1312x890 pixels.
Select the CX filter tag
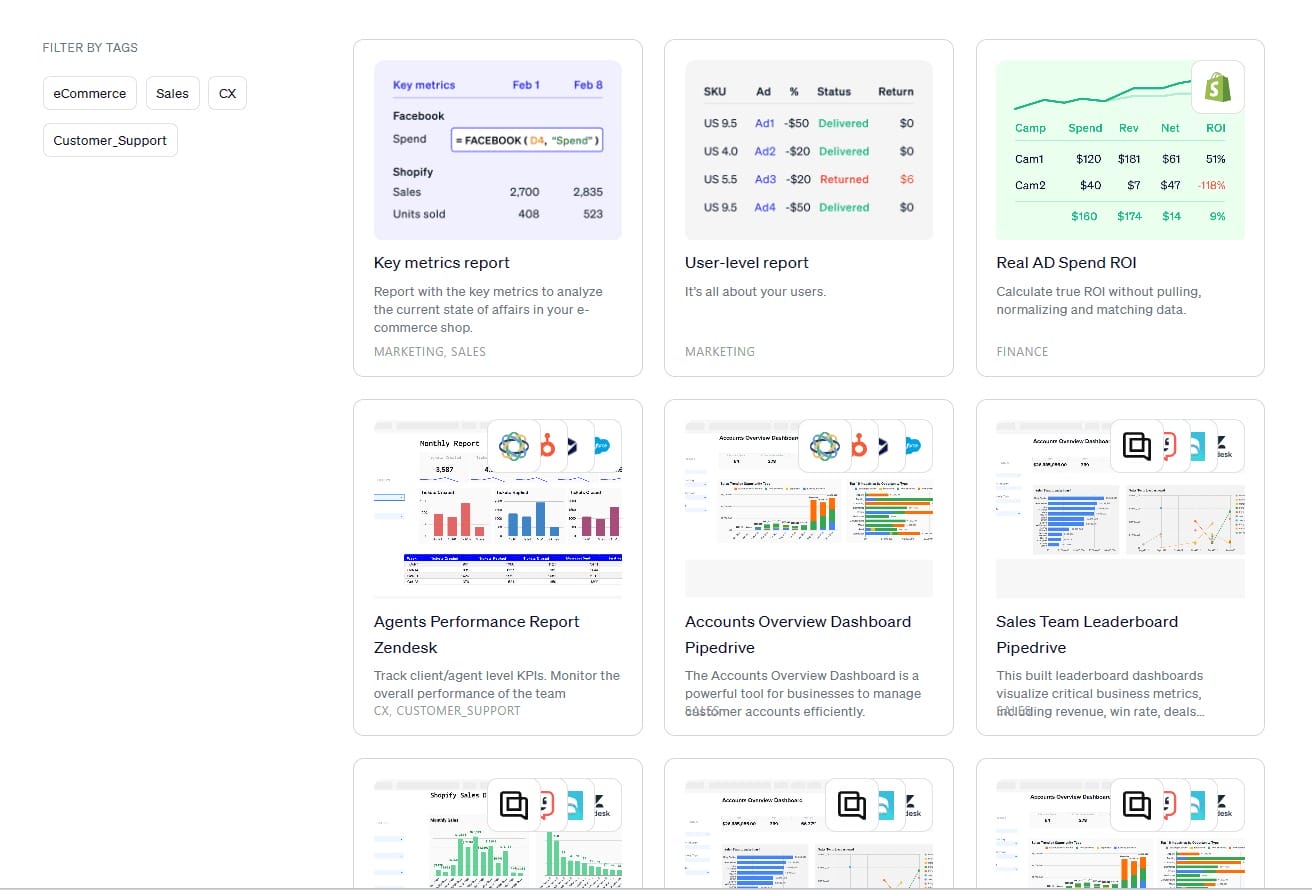[x=228, y=93]
